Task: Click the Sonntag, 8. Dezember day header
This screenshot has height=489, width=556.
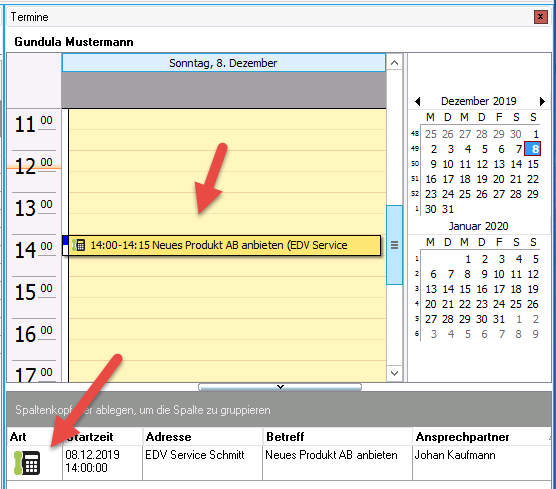Action: click(224, 63)
